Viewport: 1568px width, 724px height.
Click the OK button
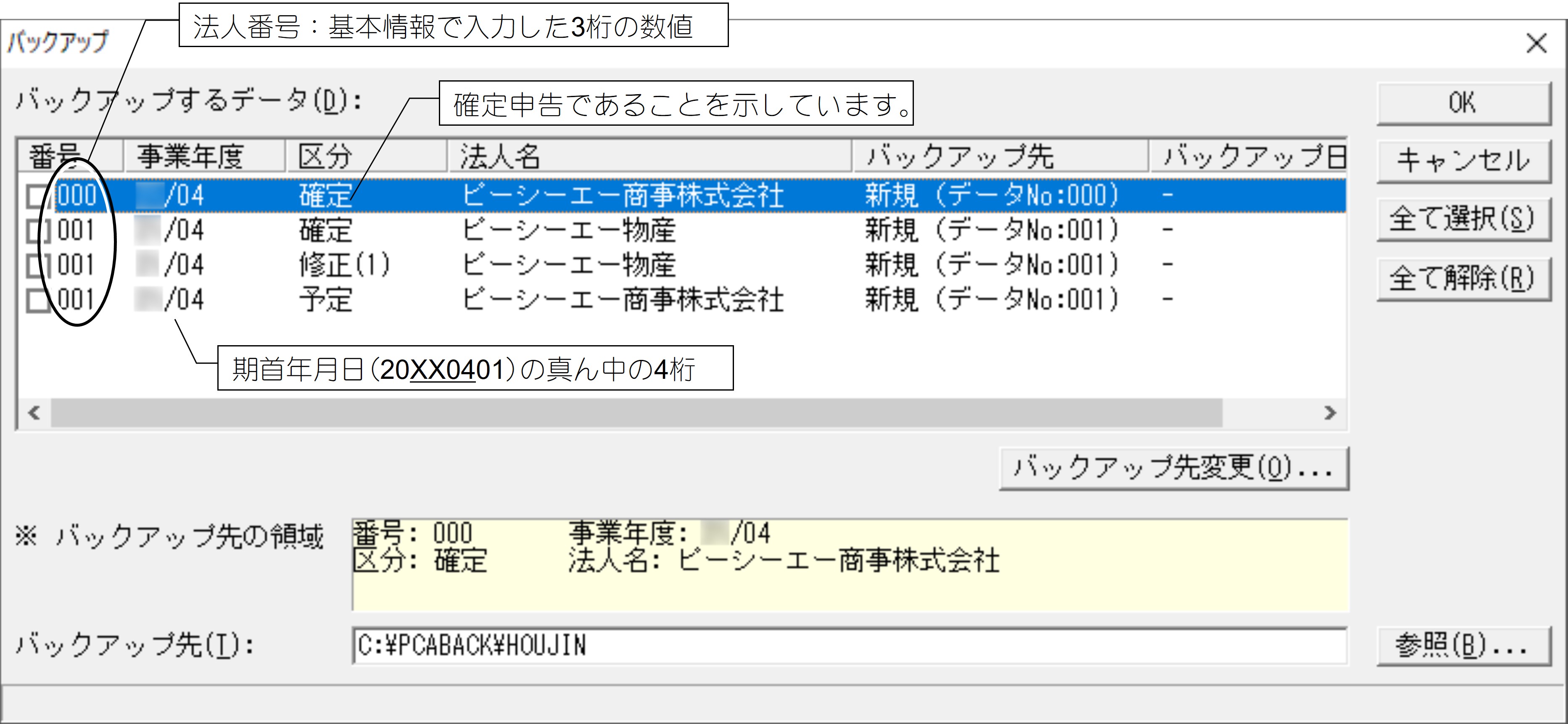pos(1462,103)
